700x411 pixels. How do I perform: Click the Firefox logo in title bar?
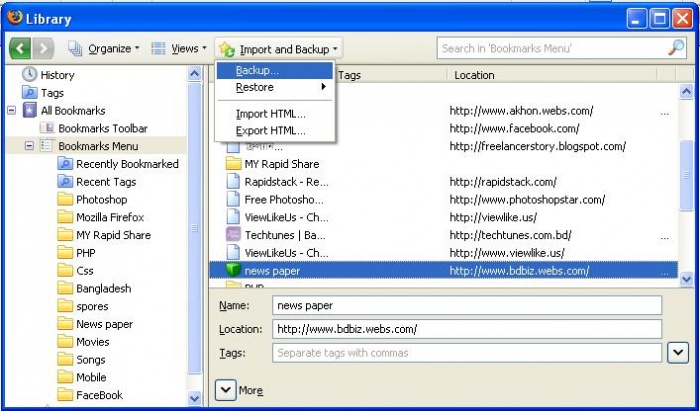coord(14,18)
